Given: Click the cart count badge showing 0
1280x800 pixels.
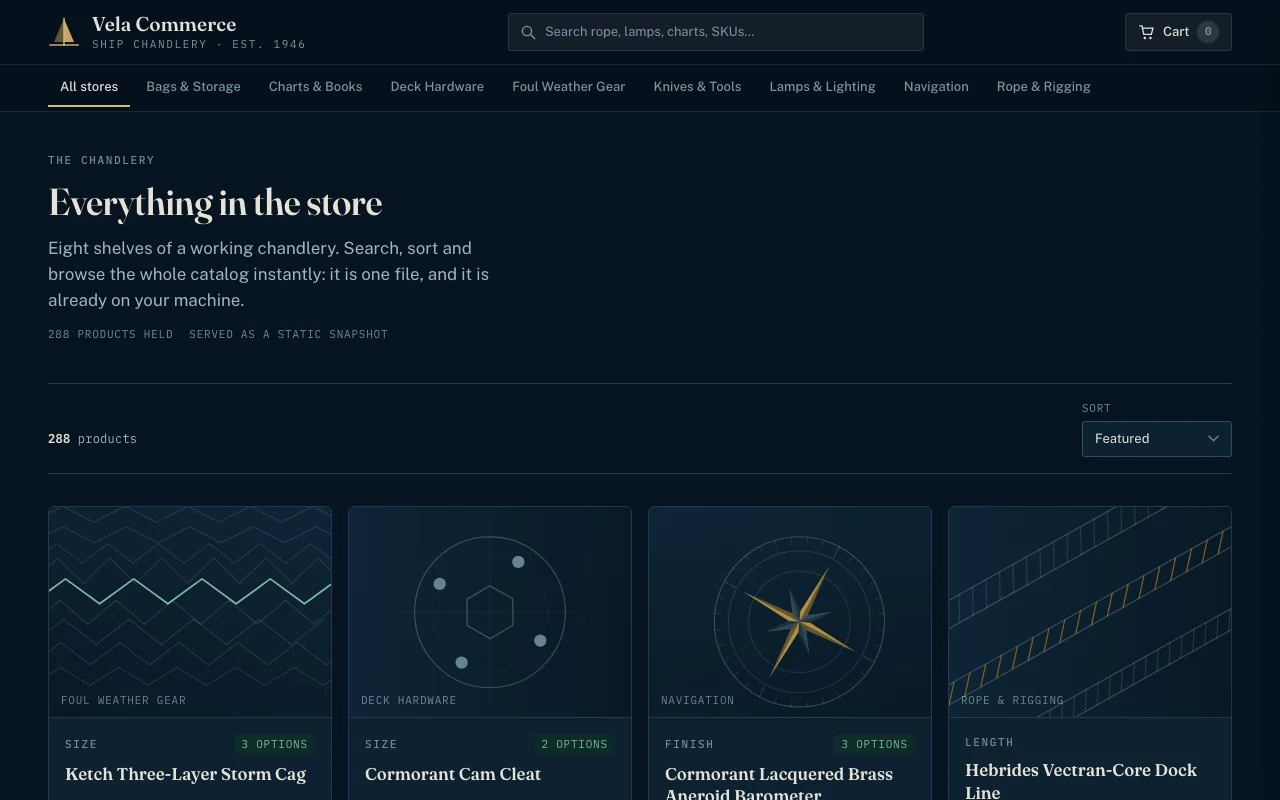Looking at the screenshot, I should tap(1208, 32).
